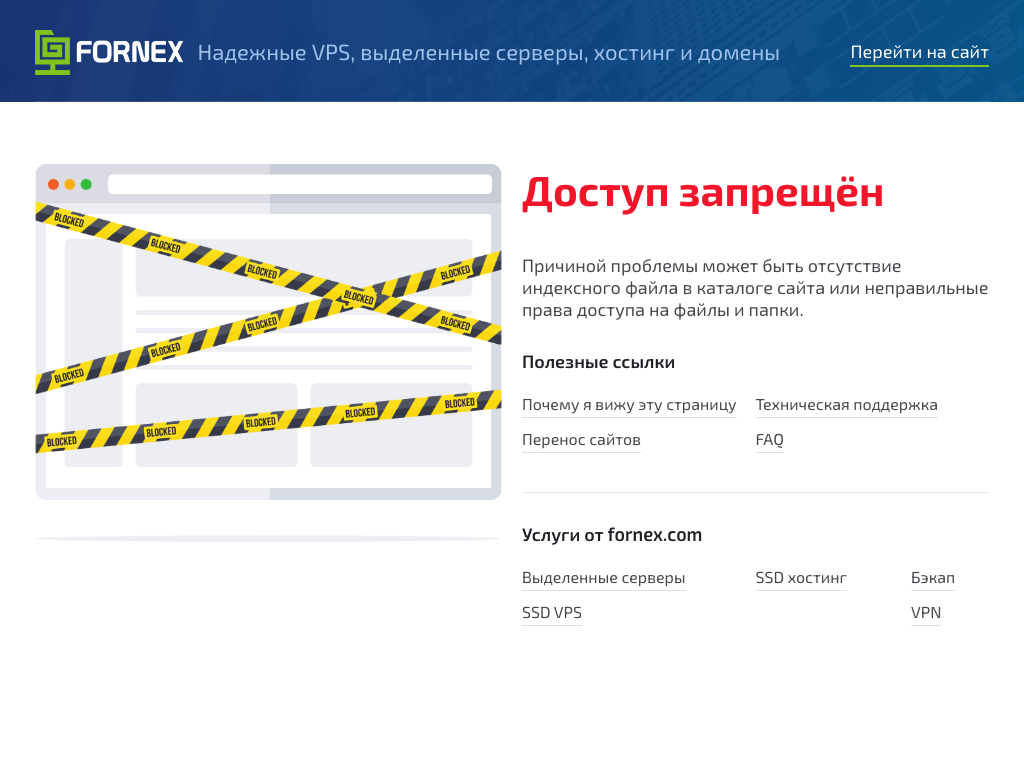This screenshot has width=1024, height=768.
Task: Click the green dot in the browser illustration
Action: tap(86, 184)
